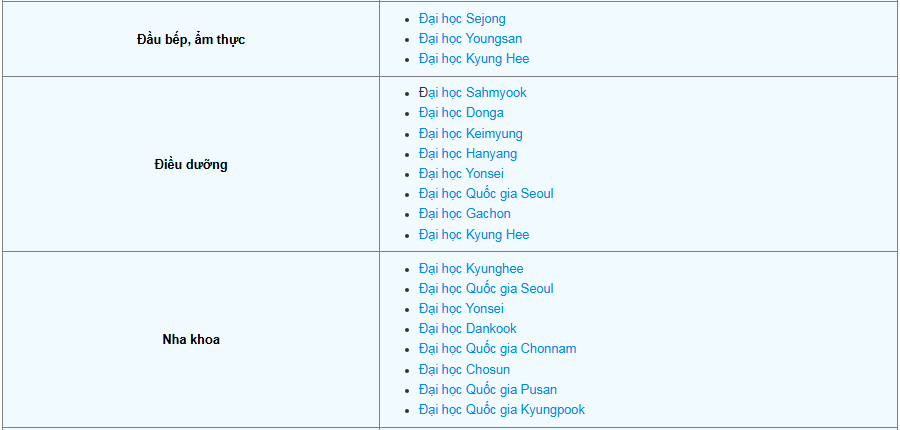Open Đại học Yonsei in the Điều dưỡng row

point(461,174)
